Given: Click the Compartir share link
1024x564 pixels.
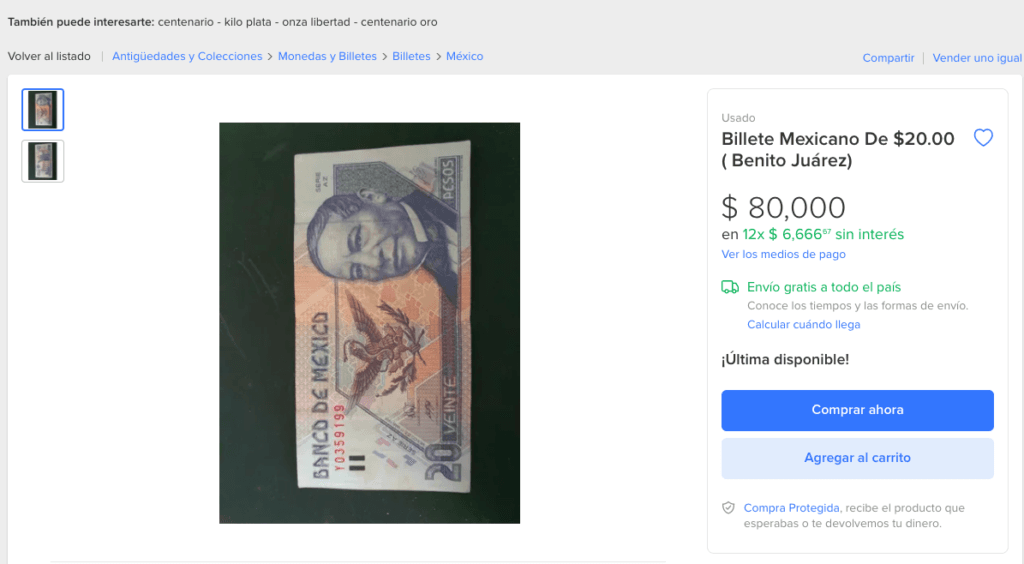Looking at the screenshot, I should [x=888, y=58].
